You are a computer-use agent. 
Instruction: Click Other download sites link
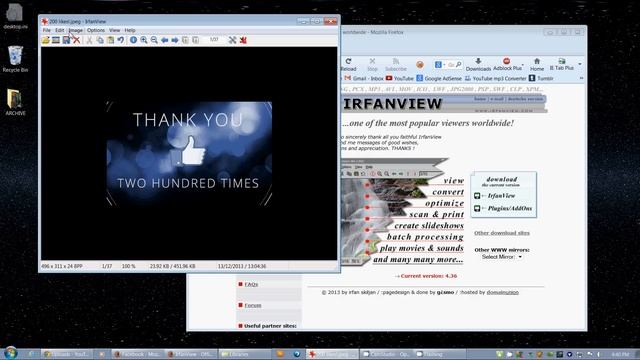[502, 233]
